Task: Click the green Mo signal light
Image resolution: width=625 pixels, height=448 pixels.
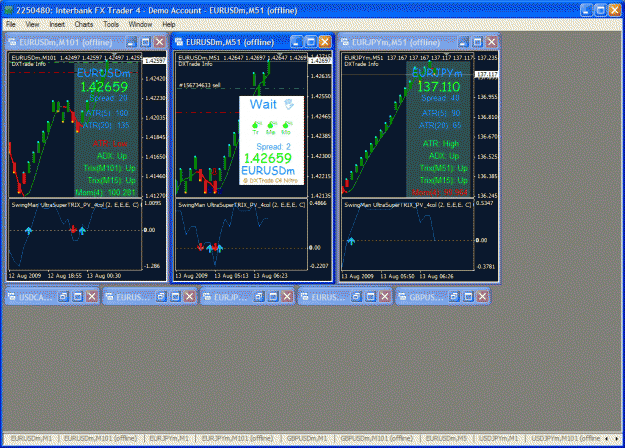Action: tap(285, 126)
